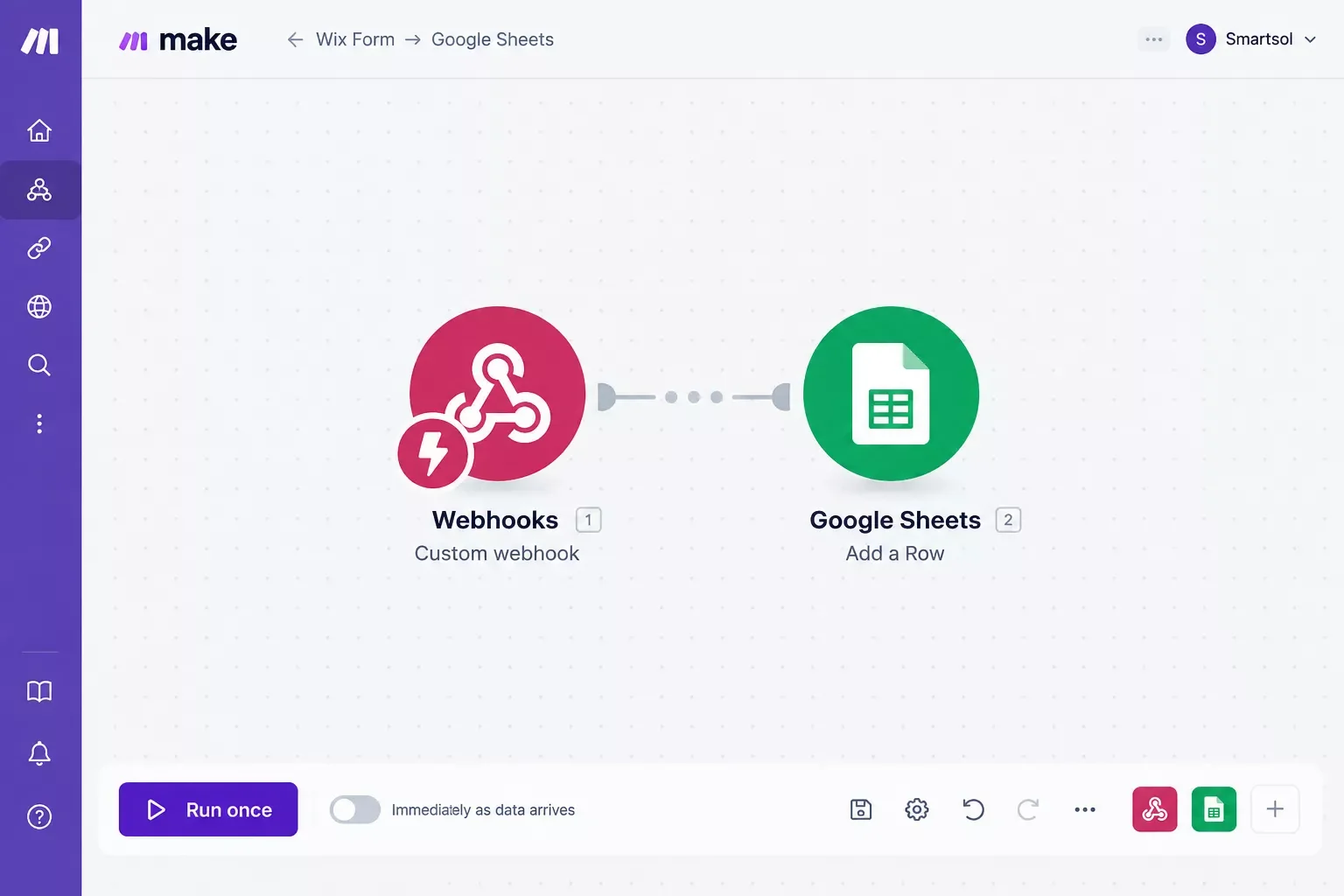Click the sidebar search icon

point(39,365)
